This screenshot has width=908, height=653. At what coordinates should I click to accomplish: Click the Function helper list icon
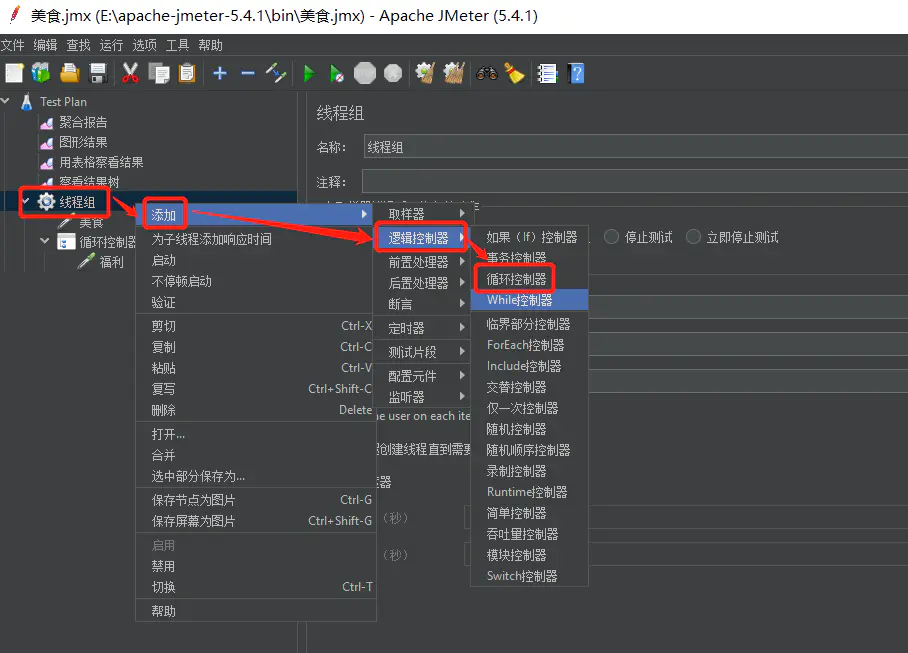pyautogui.click(x=547, y=74)
